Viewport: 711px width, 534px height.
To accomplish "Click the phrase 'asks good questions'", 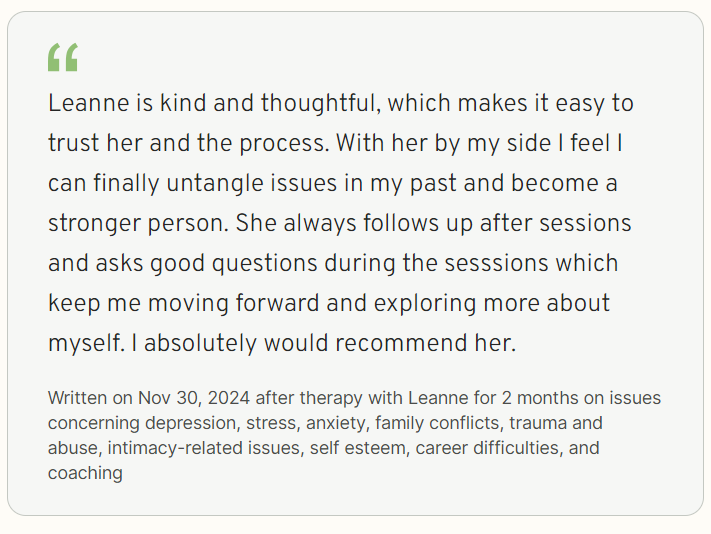I will click(206, 263).
